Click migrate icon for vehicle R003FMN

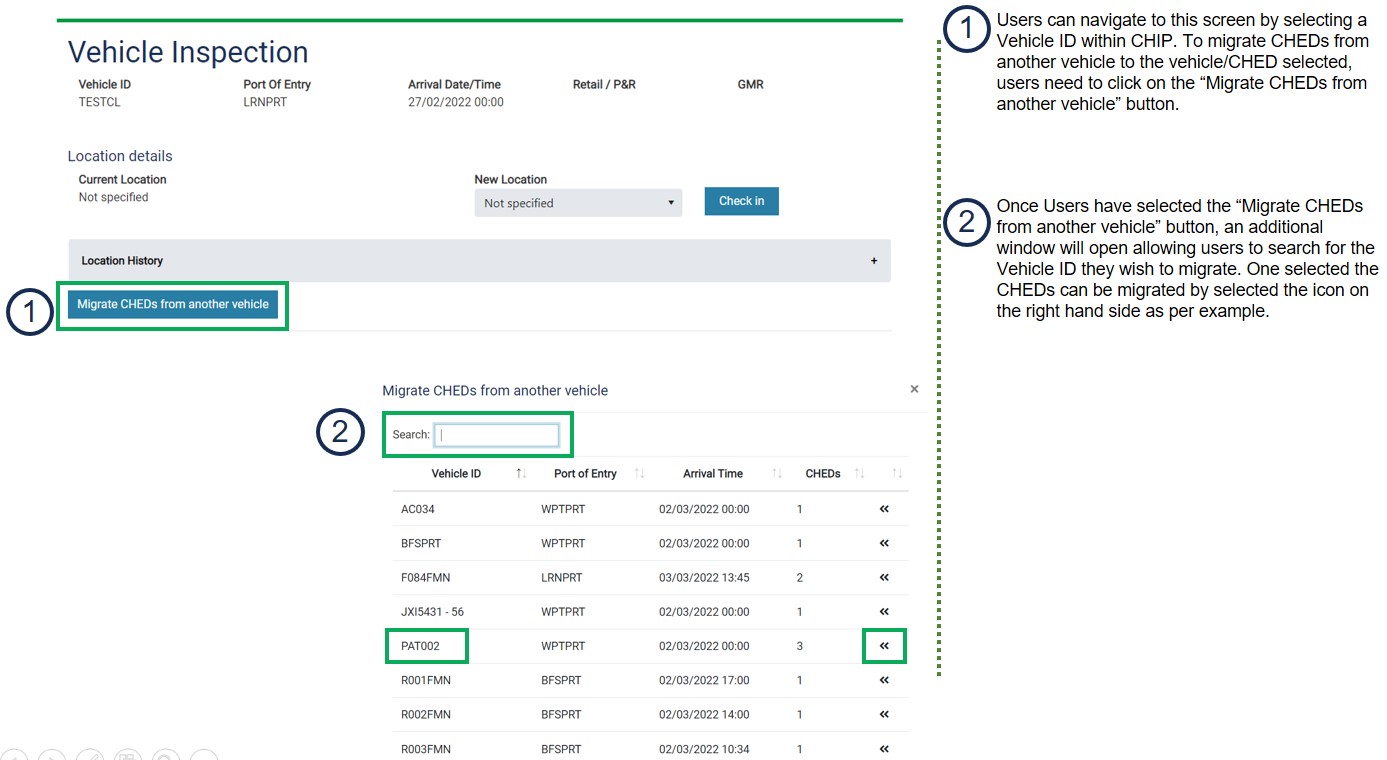(884, 748)
